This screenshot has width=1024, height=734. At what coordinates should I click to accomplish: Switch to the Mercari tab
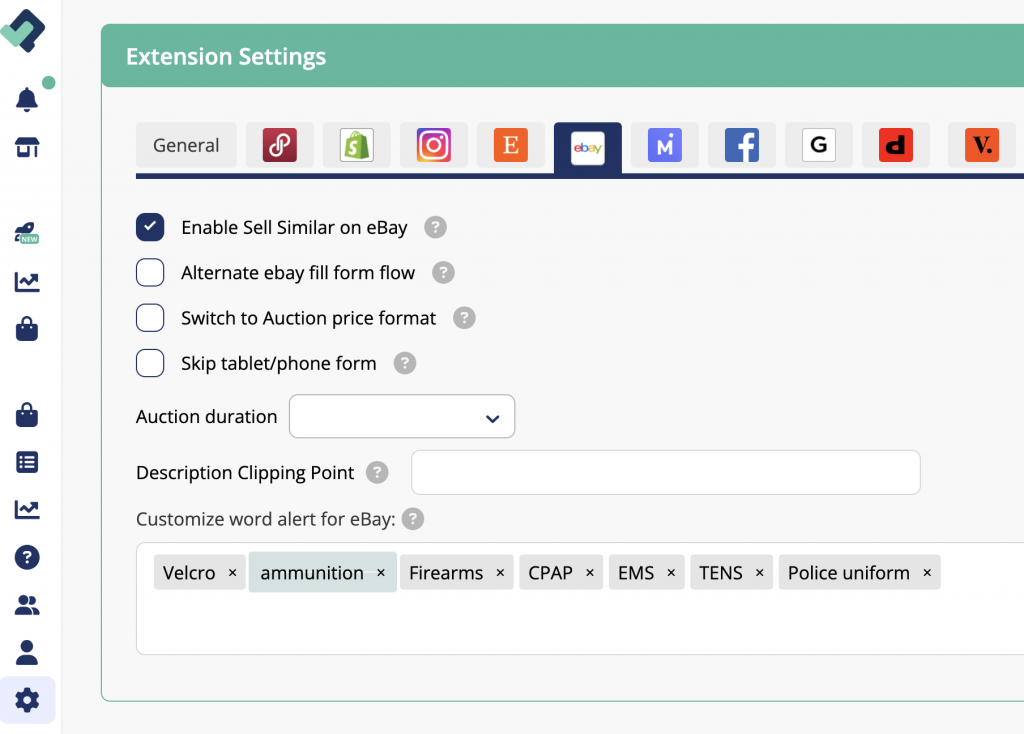click(x=665, y=145)
